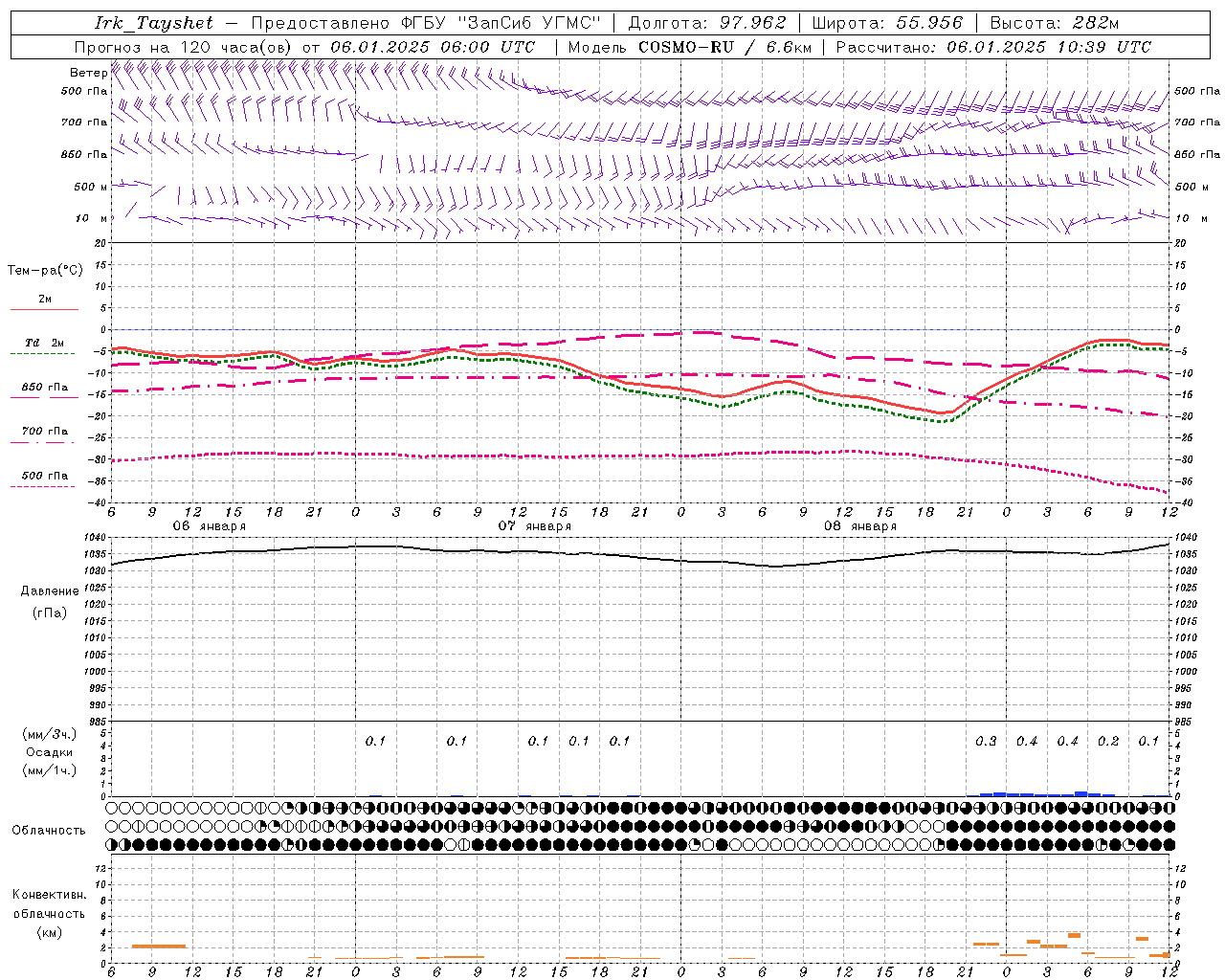1225x980 pixels.
Task: Click the 07 января date label
Action: [x=534, y=526]
